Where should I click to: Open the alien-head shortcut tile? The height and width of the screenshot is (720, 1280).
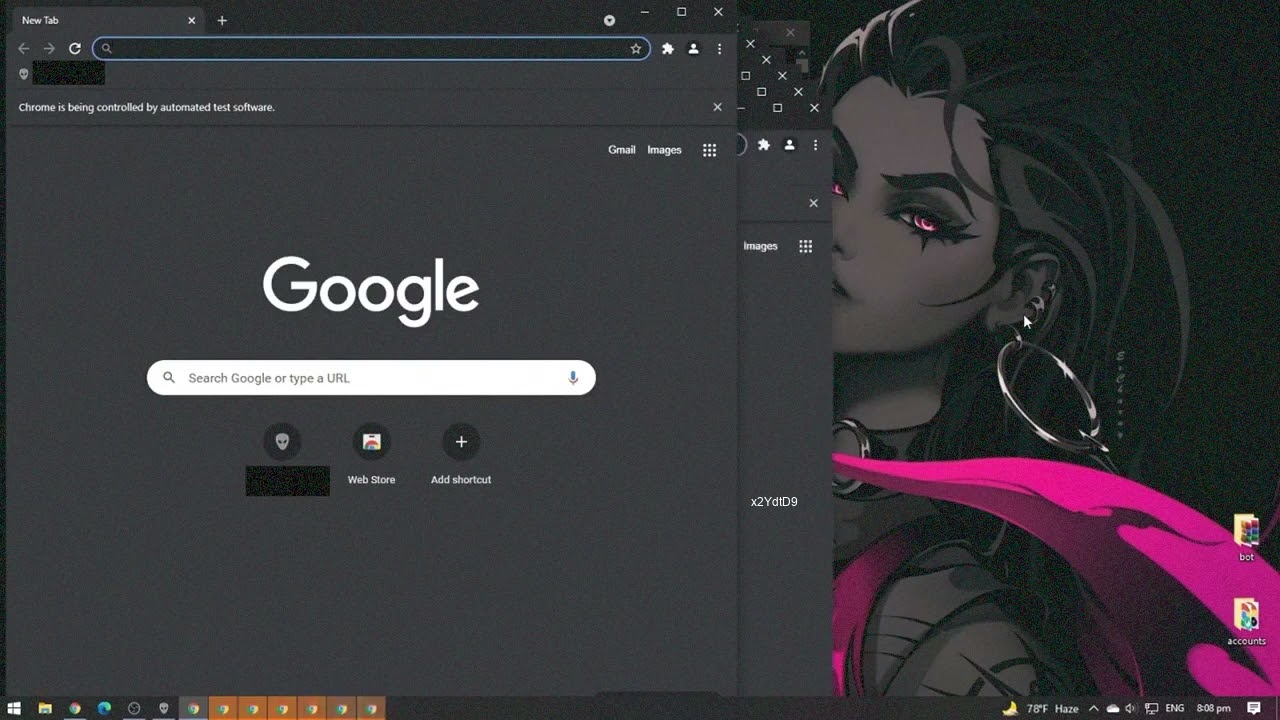[x=282, y=441]
